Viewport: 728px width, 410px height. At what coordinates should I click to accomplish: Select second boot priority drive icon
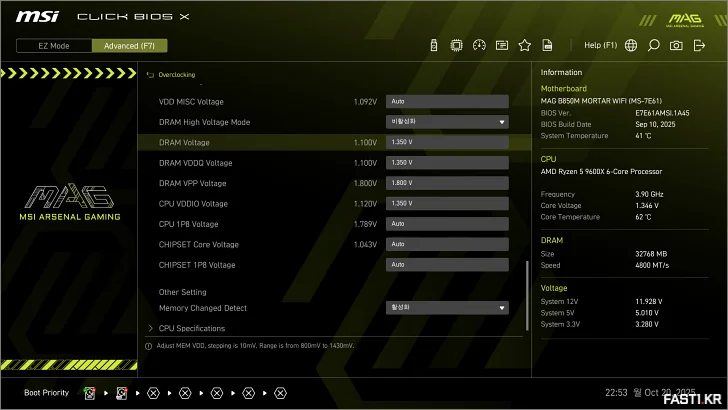122,393
